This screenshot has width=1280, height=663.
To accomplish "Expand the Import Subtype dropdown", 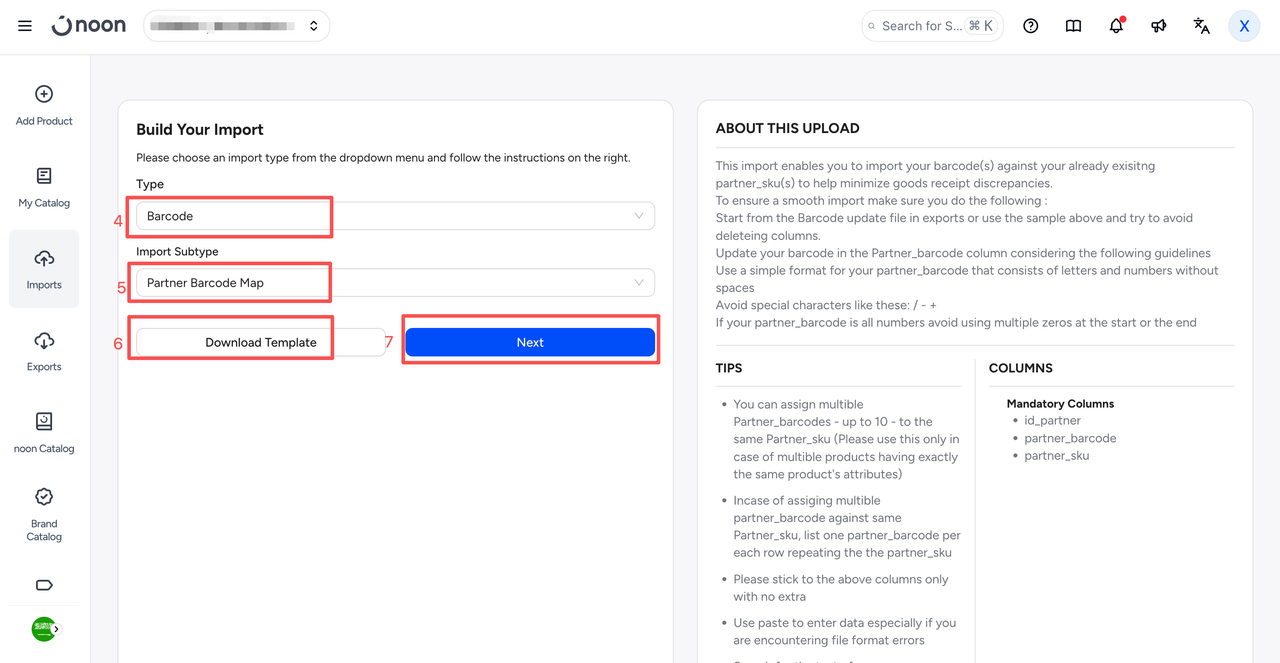I will (395, 283).
